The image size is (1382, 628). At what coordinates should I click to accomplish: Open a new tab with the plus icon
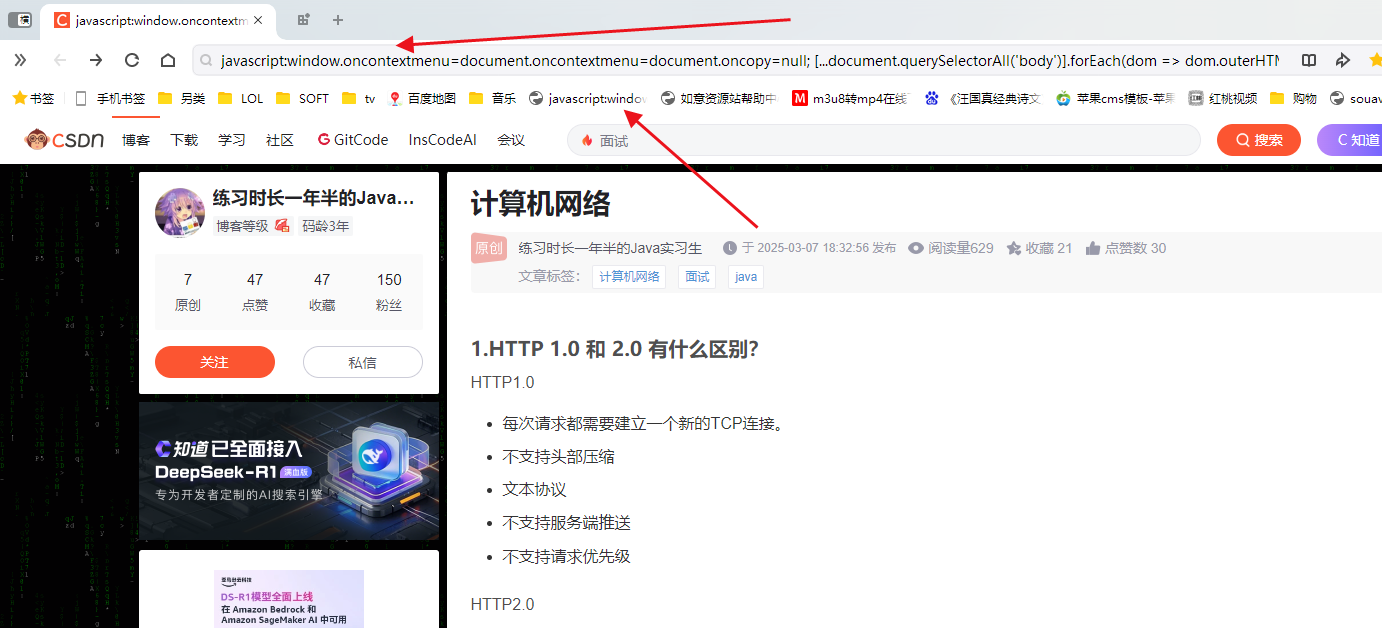pyautogui.click(x=338, y=20)
